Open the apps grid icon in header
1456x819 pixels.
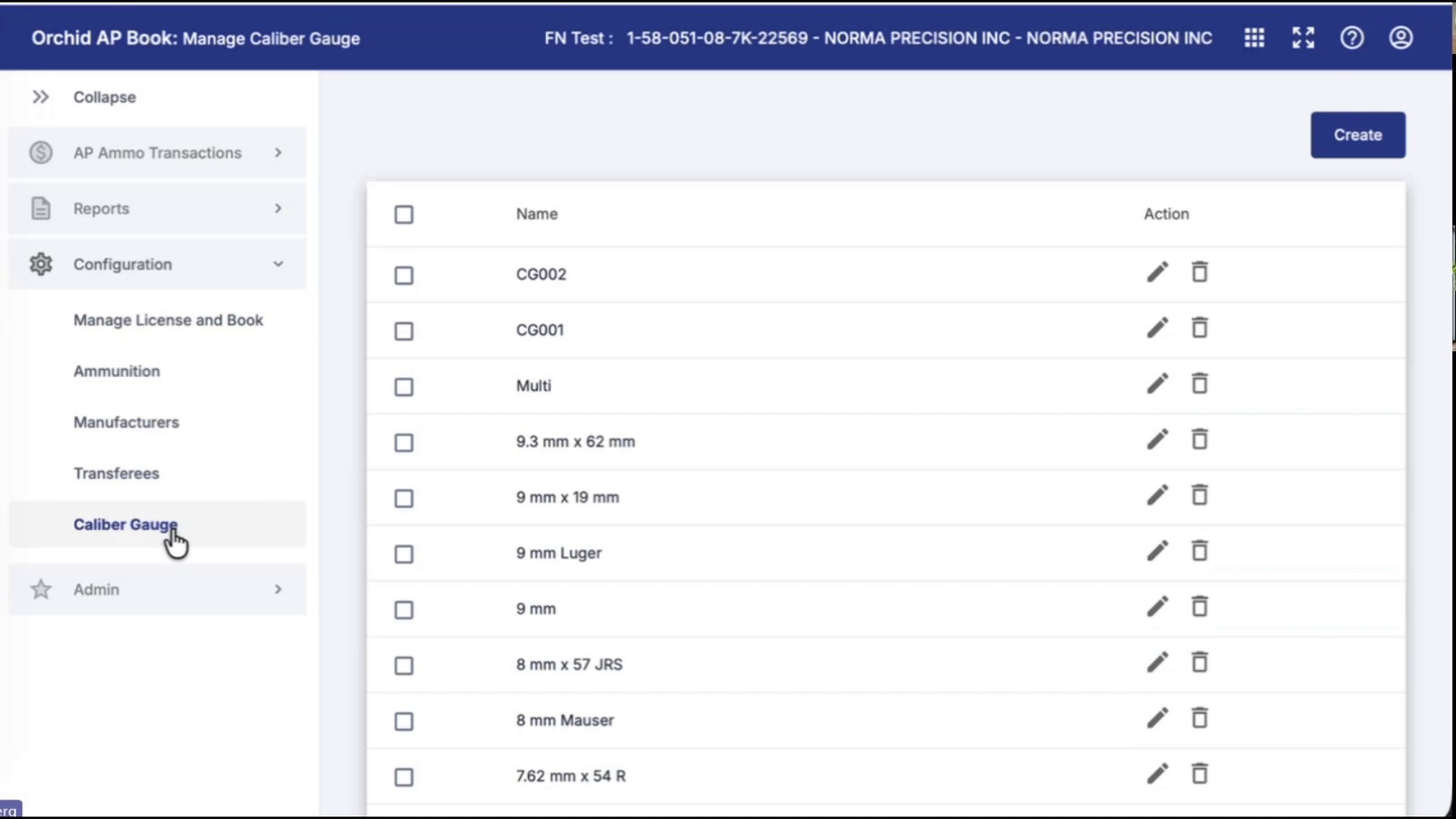[x=1254, y=38]
